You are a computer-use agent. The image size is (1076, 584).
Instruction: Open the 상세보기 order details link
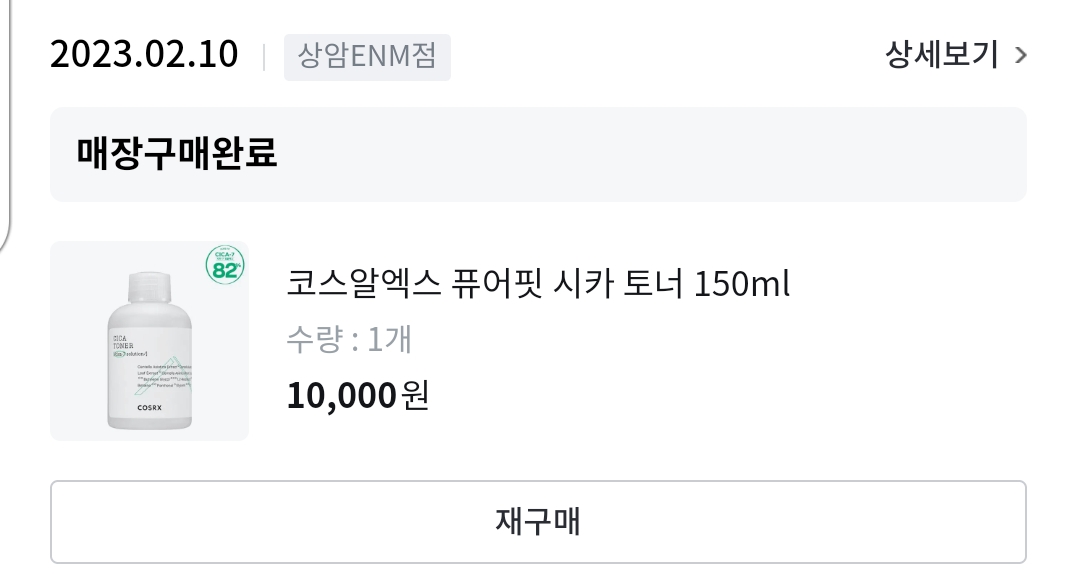point(941,55)
